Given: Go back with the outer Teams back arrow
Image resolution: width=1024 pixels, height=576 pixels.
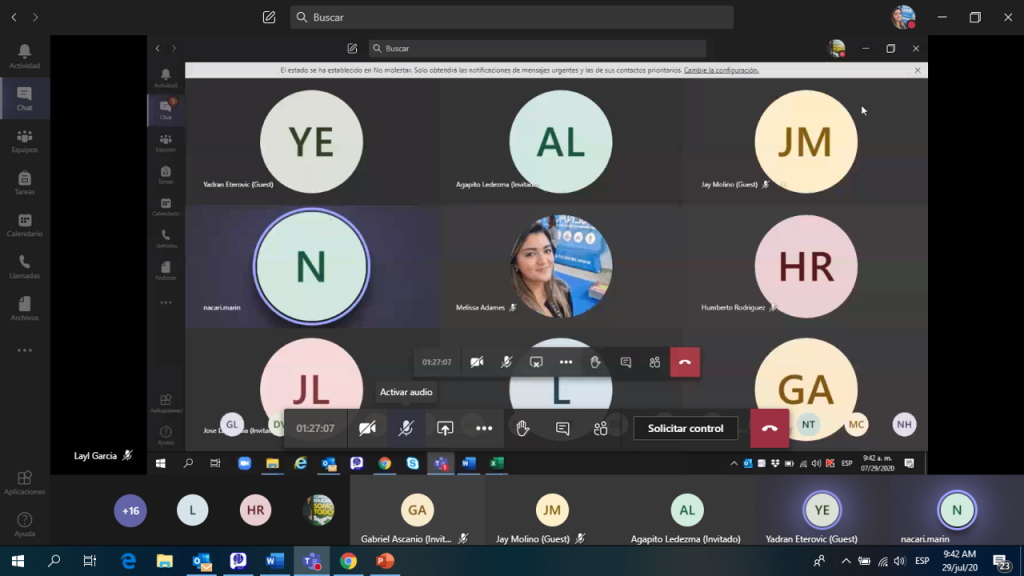Looking at the screenshot, I should 14,18.
